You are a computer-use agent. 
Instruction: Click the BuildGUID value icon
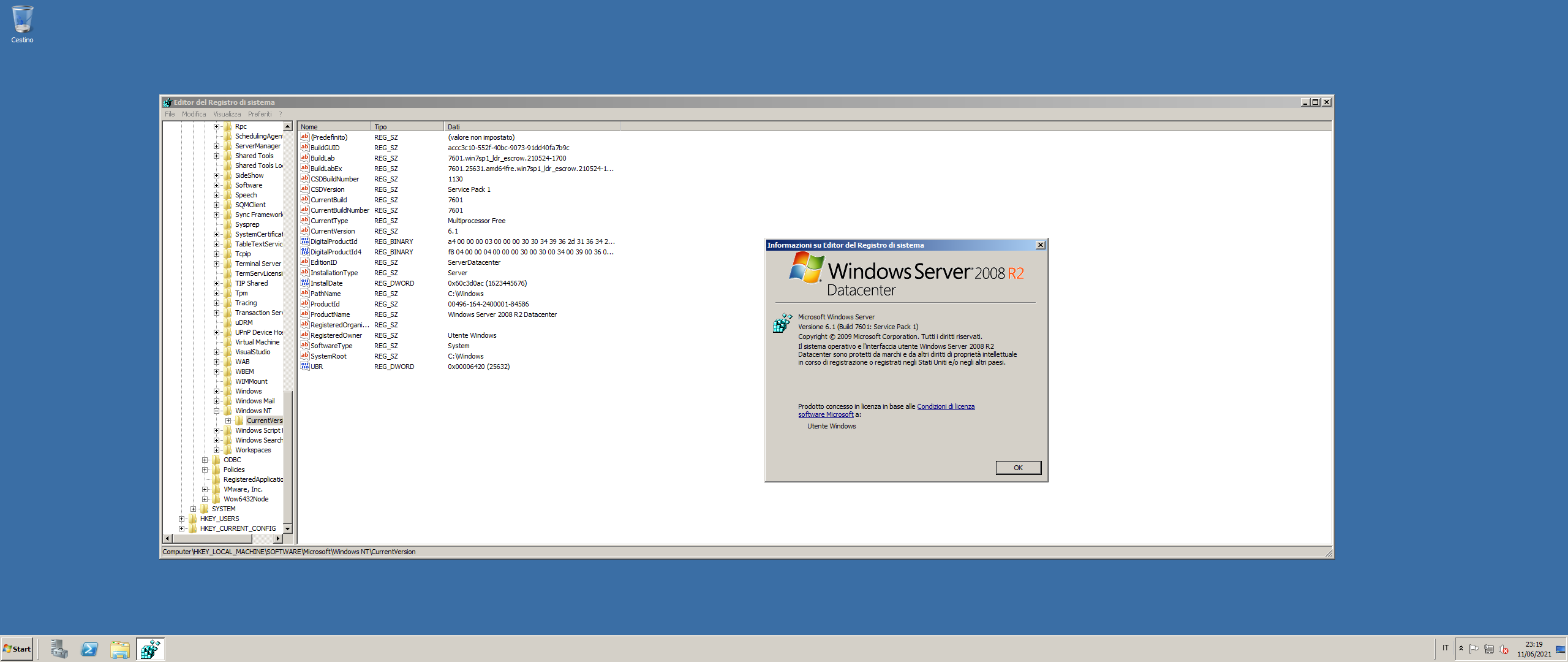coord(304,148)
